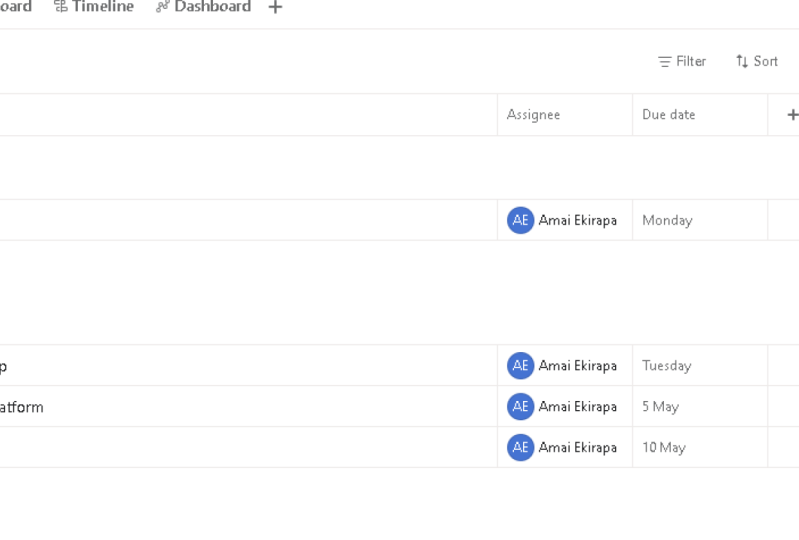Image resolution: width=799 pixels, height=540 pixels.
Task: Open the Sort options
Action: (757, 62)
